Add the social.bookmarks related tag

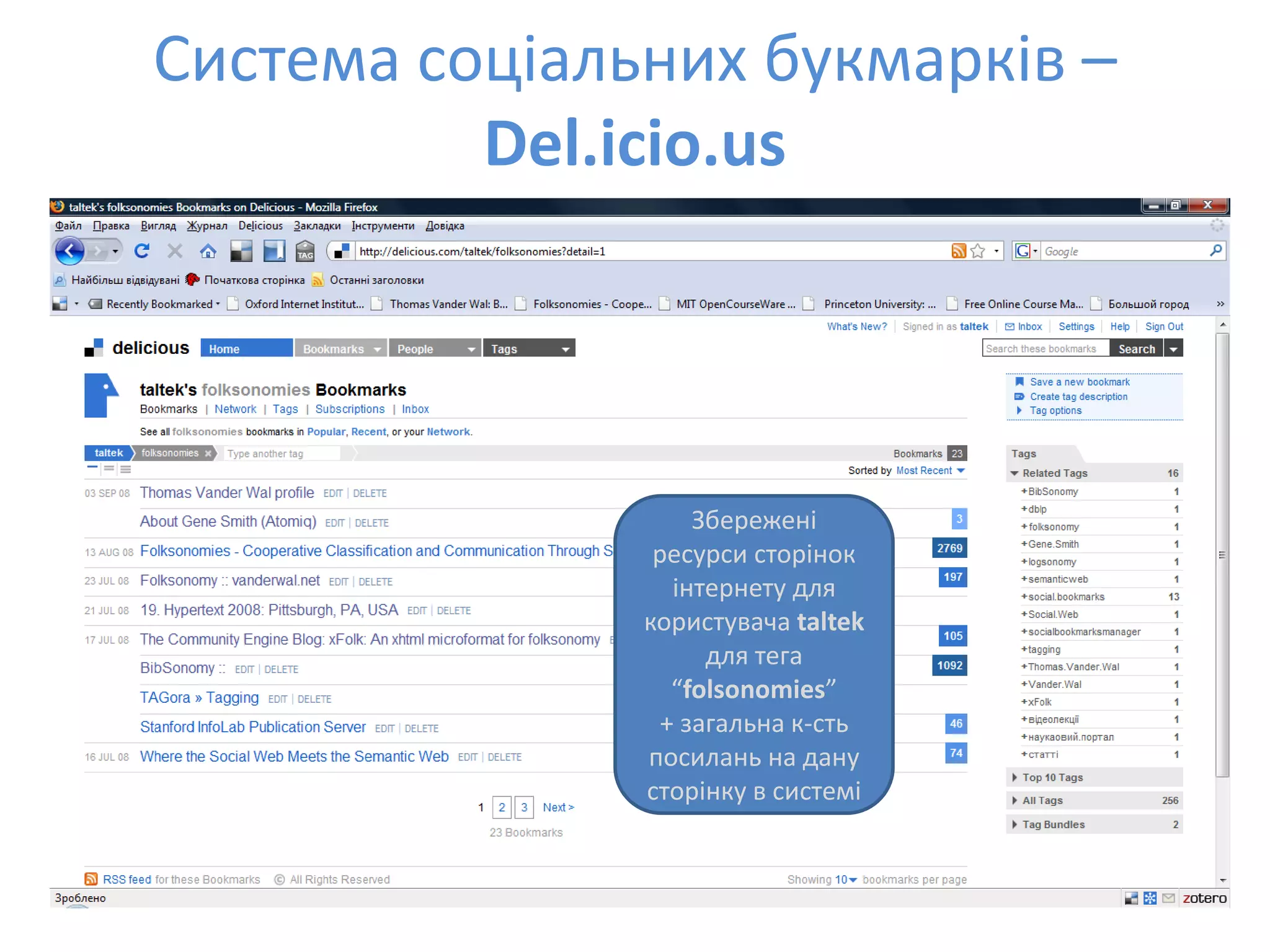(1062, 597)
